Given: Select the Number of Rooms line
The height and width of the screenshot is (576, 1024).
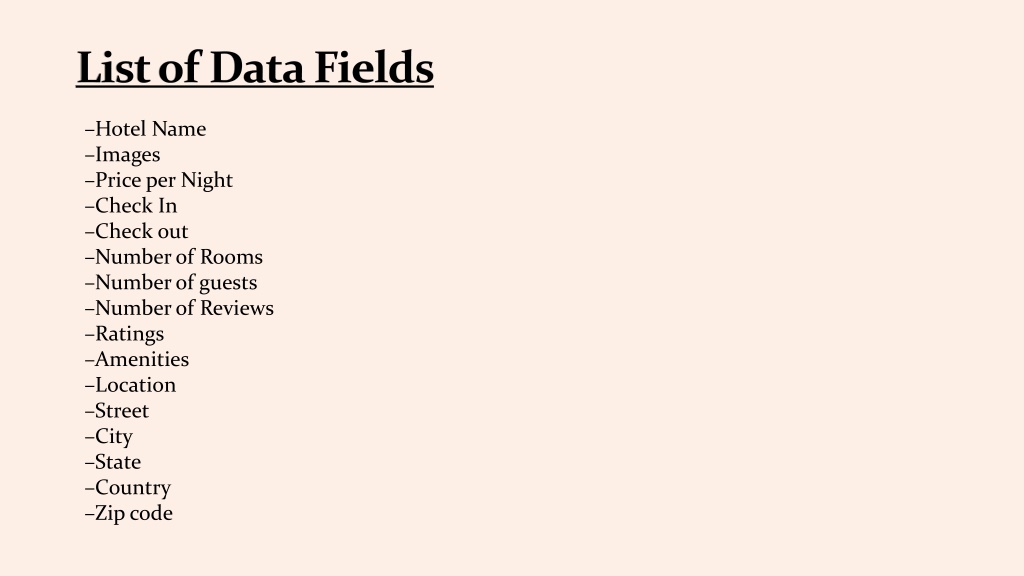Looking at the screenshot, I should (174, 257).
